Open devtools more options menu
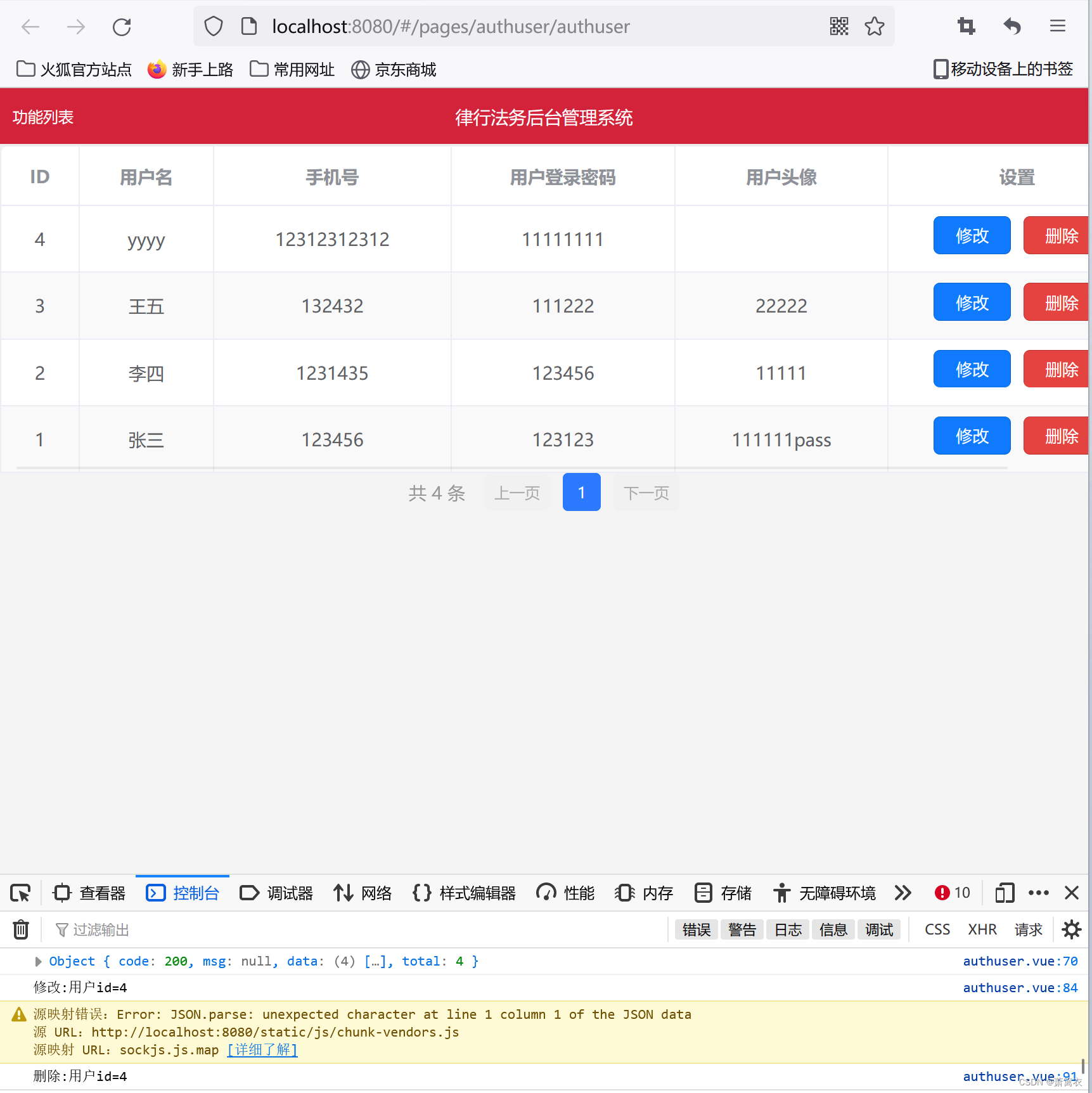Screen dimensions: 1092x1093 (x=1038, y=893)
